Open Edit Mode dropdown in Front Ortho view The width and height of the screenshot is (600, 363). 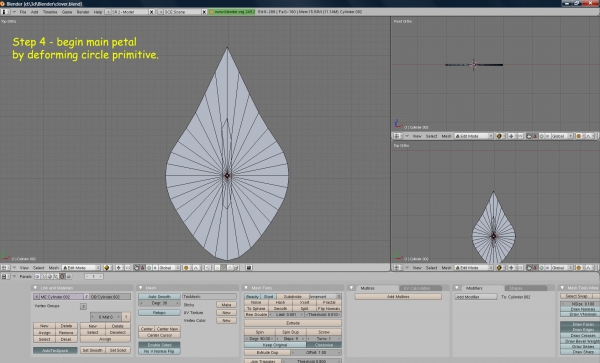coord(473,136)
